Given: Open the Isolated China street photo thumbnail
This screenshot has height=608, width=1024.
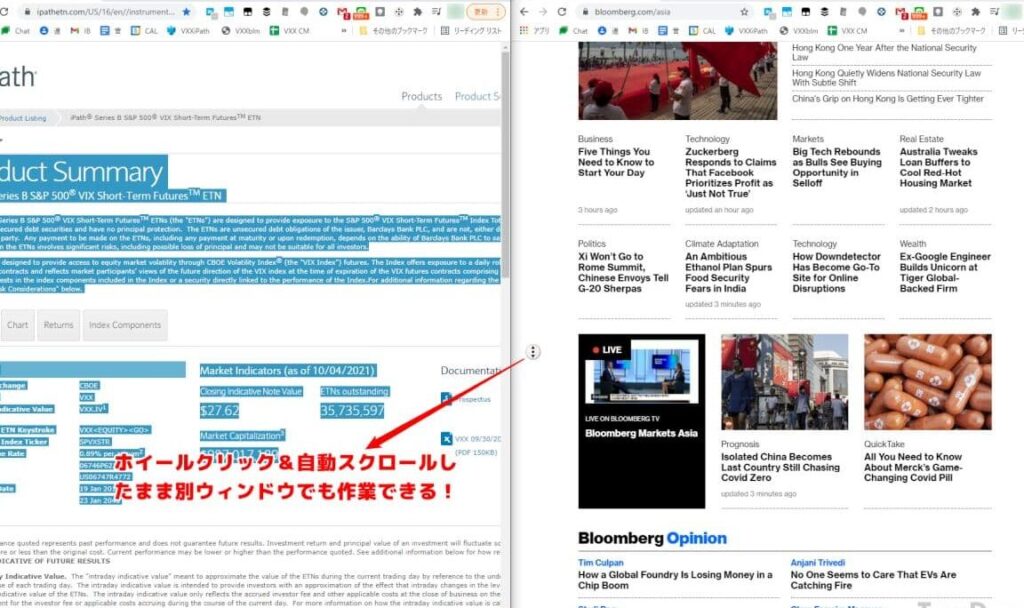Looking at the screenshot, I should [784, 381].
